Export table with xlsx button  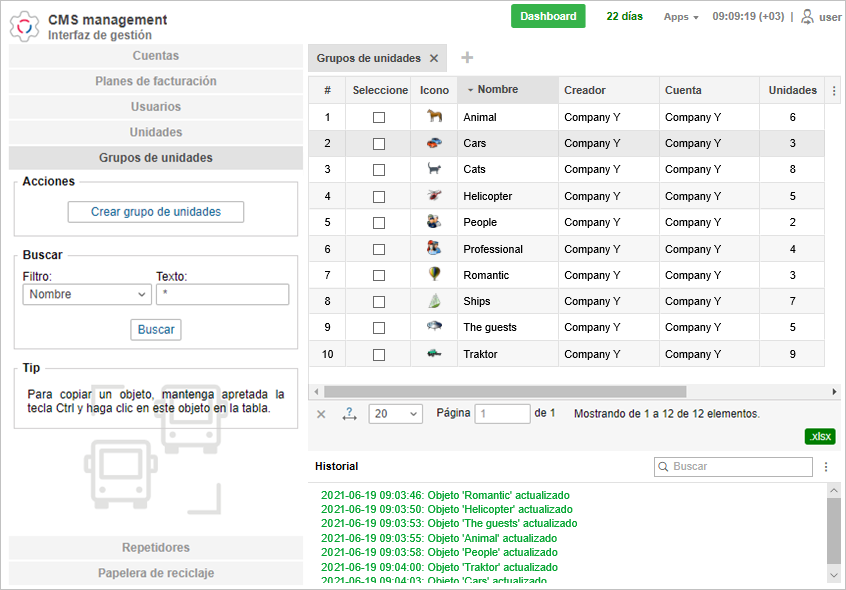tap(820, 436)
